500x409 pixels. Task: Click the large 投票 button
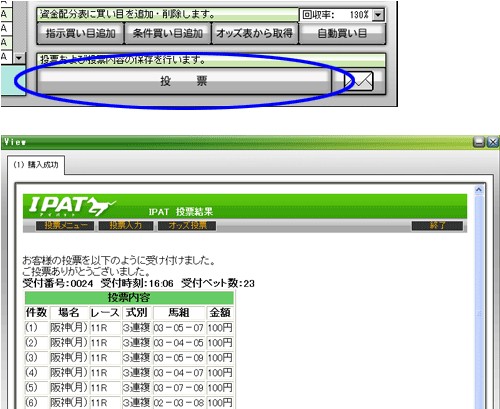pyautogui.click(x=184, y=81)
